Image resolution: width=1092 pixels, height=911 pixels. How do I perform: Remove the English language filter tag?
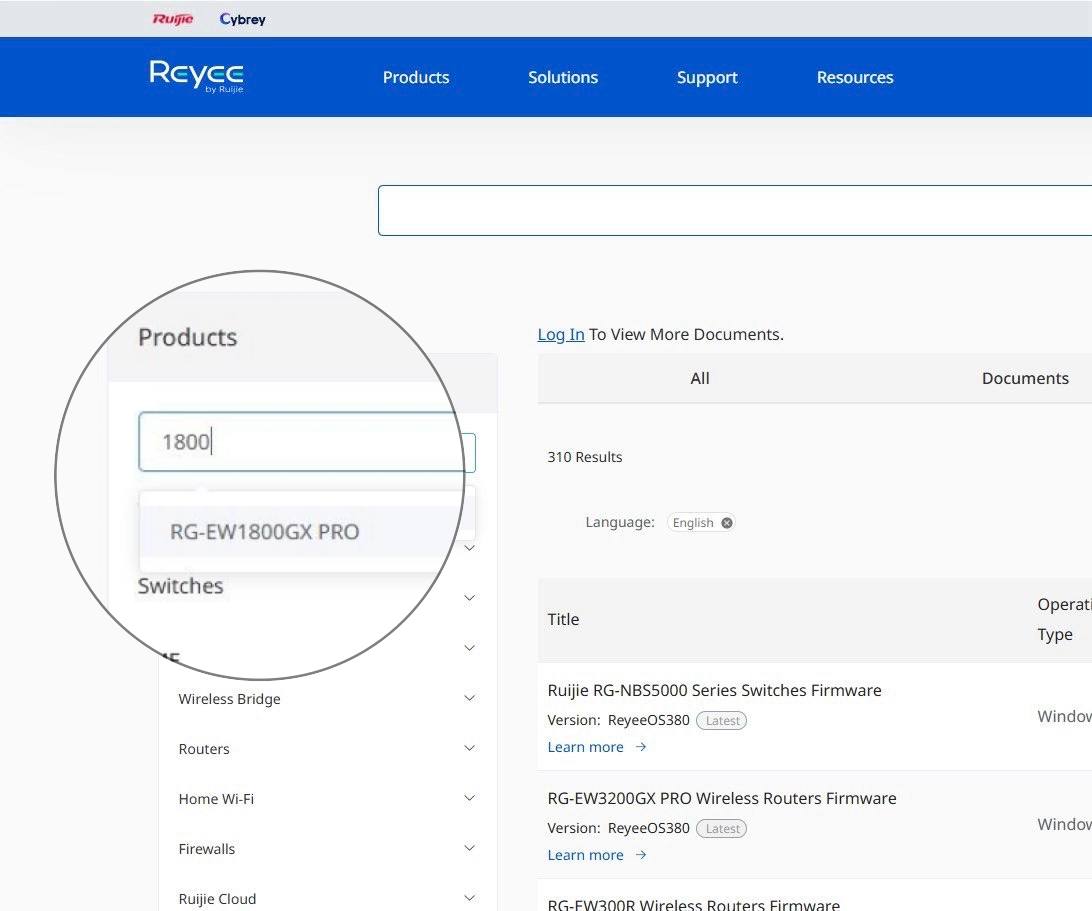(x=726, y=522)
